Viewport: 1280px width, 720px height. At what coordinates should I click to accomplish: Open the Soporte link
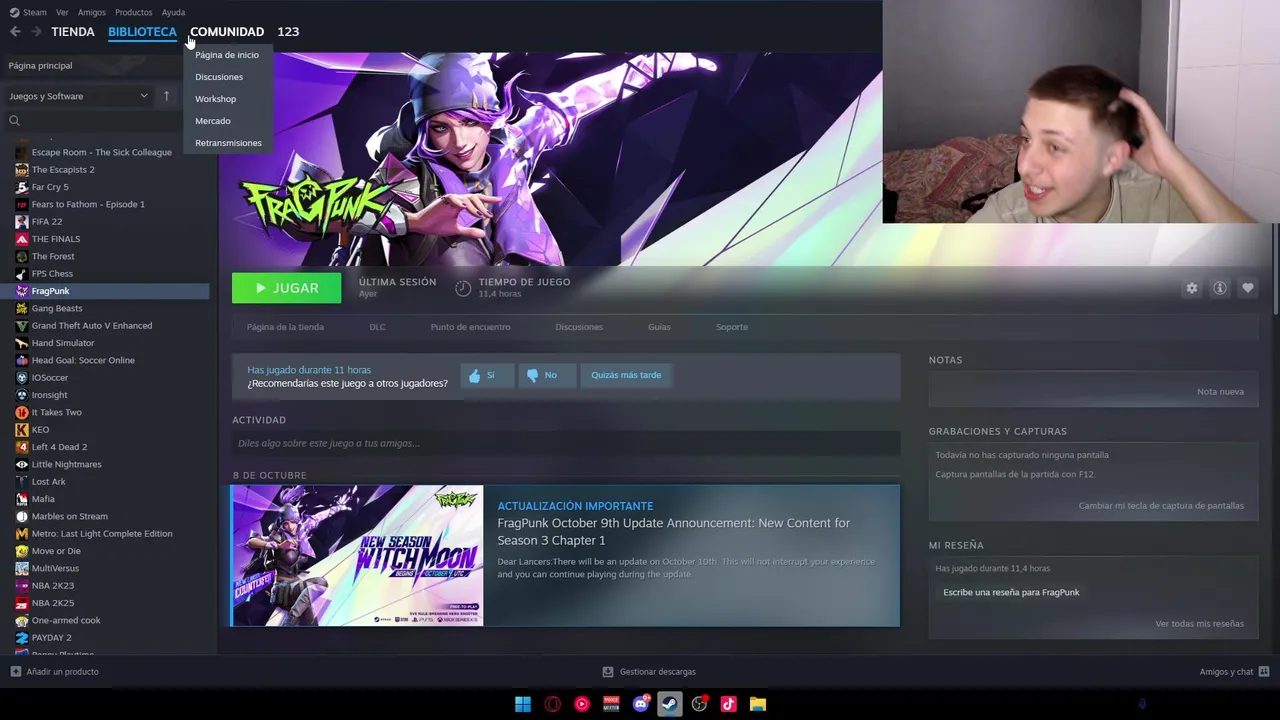click(x=732, y=327)
